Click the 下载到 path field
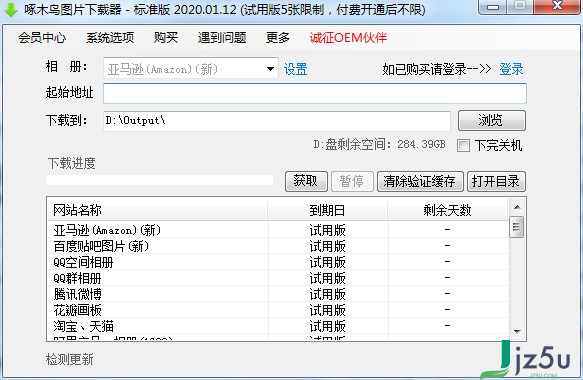The height and width of the screenshot is (380, 583). 277,120
